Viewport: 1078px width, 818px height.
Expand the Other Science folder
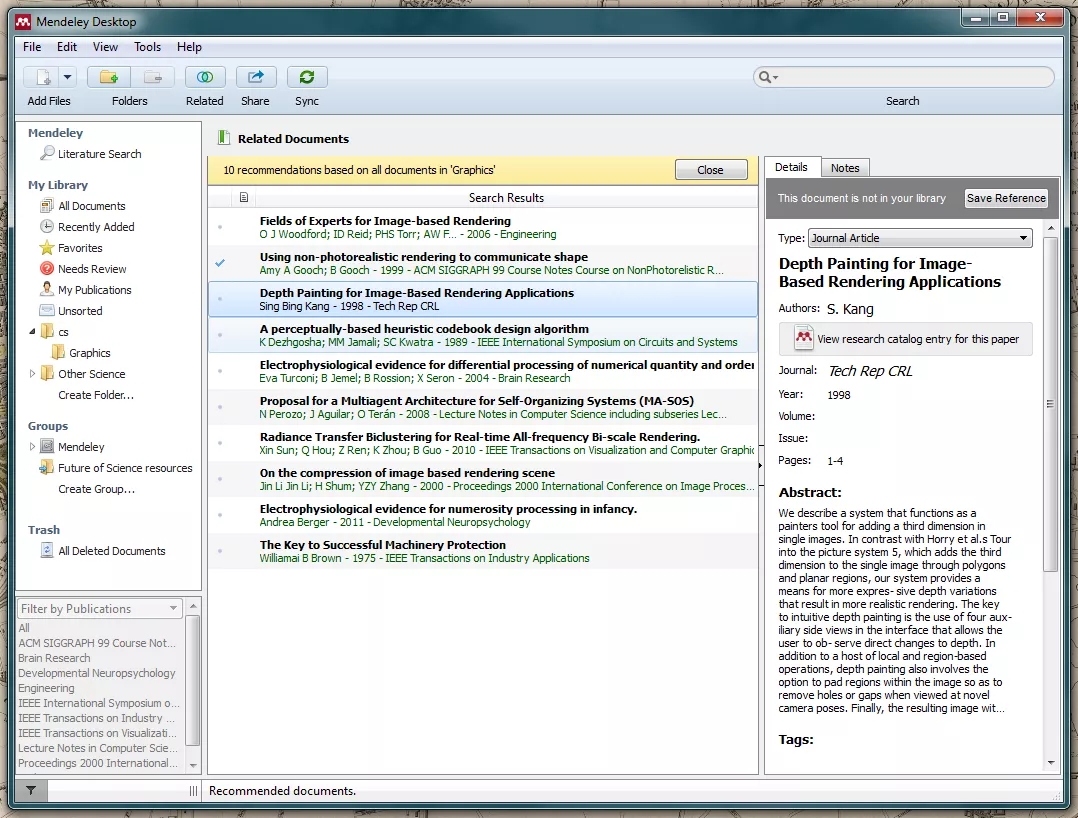(x=32, y=373)
